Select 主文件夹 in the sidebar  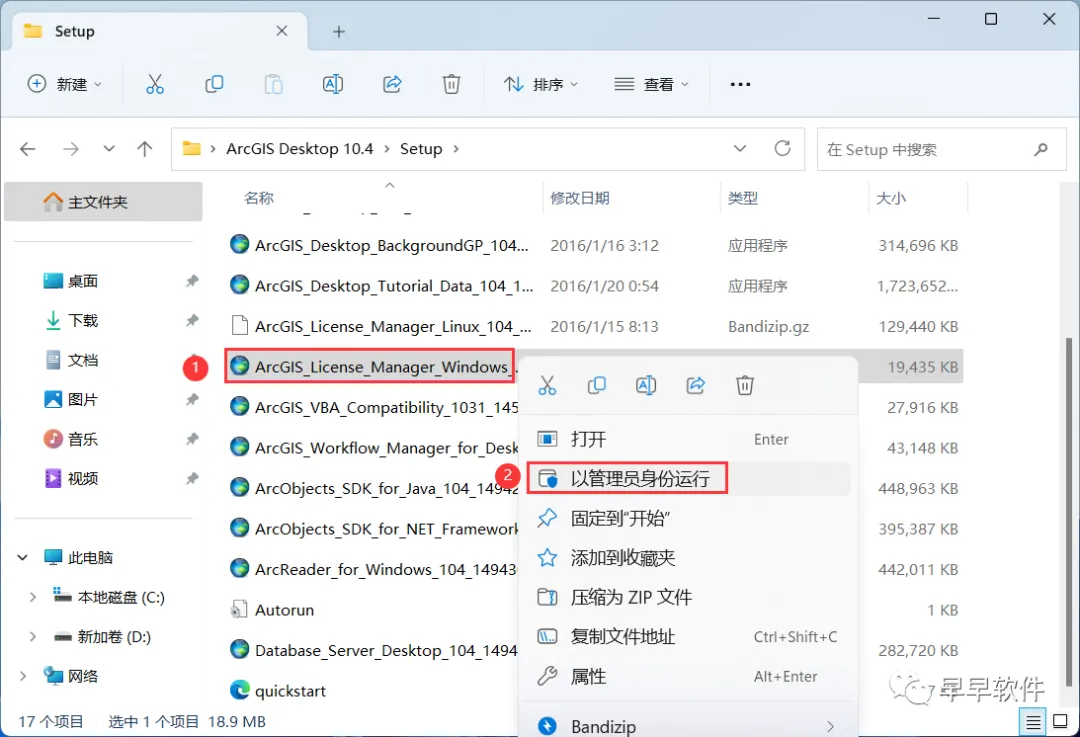(103, 202)
